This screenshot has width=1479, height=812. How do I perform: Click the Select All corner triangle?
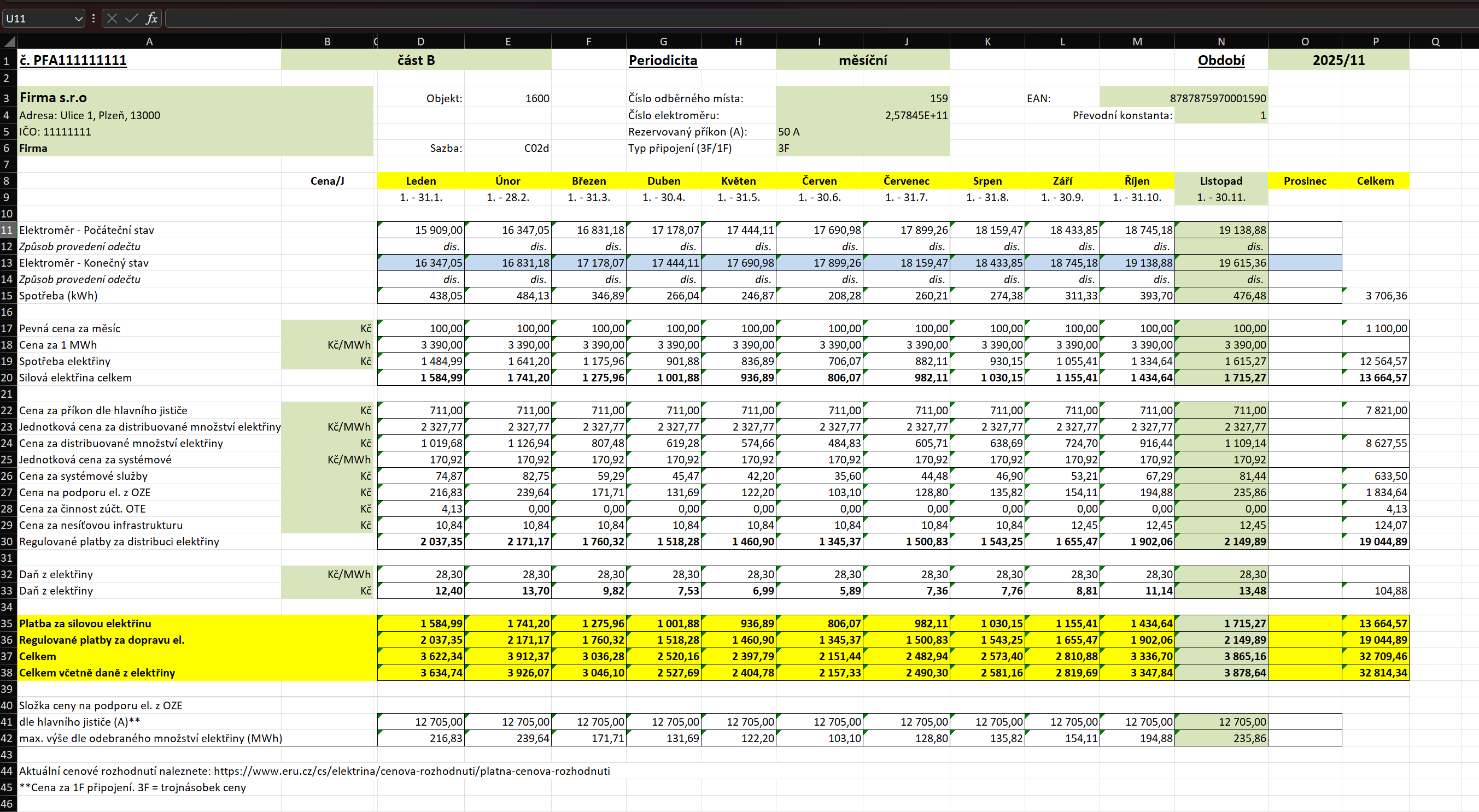tap(9, 42)
